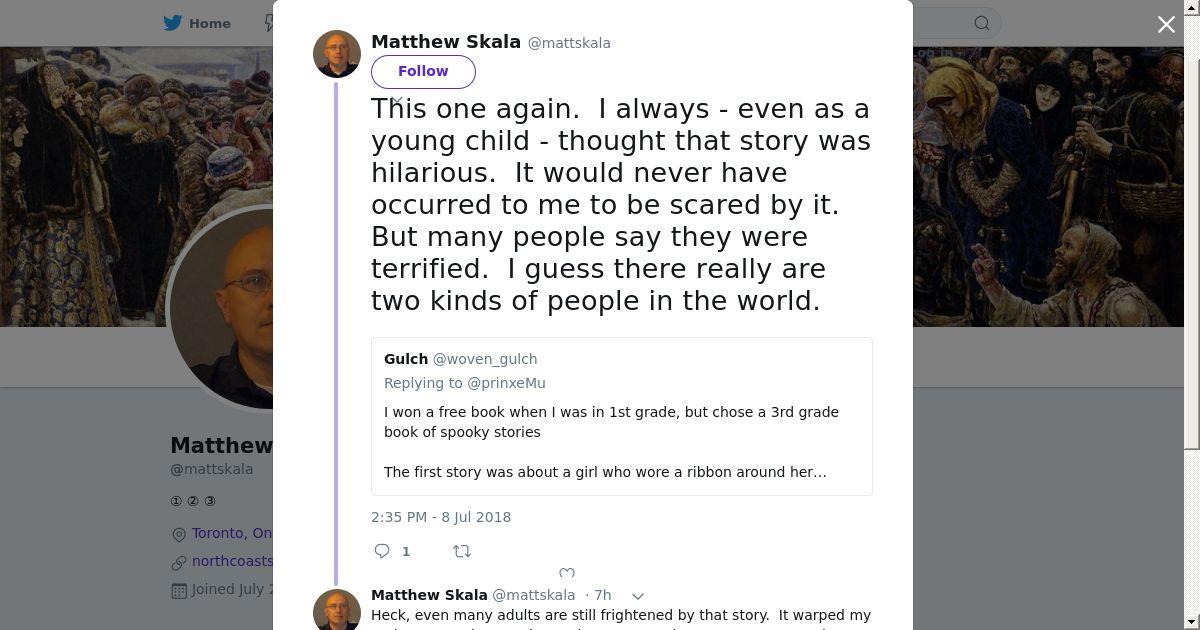The height and width of the screenshot is (630, 1200).
Task: Open the 2:35 PM - 8 Jul 2018 timestamp
Action: click(441, 517)
